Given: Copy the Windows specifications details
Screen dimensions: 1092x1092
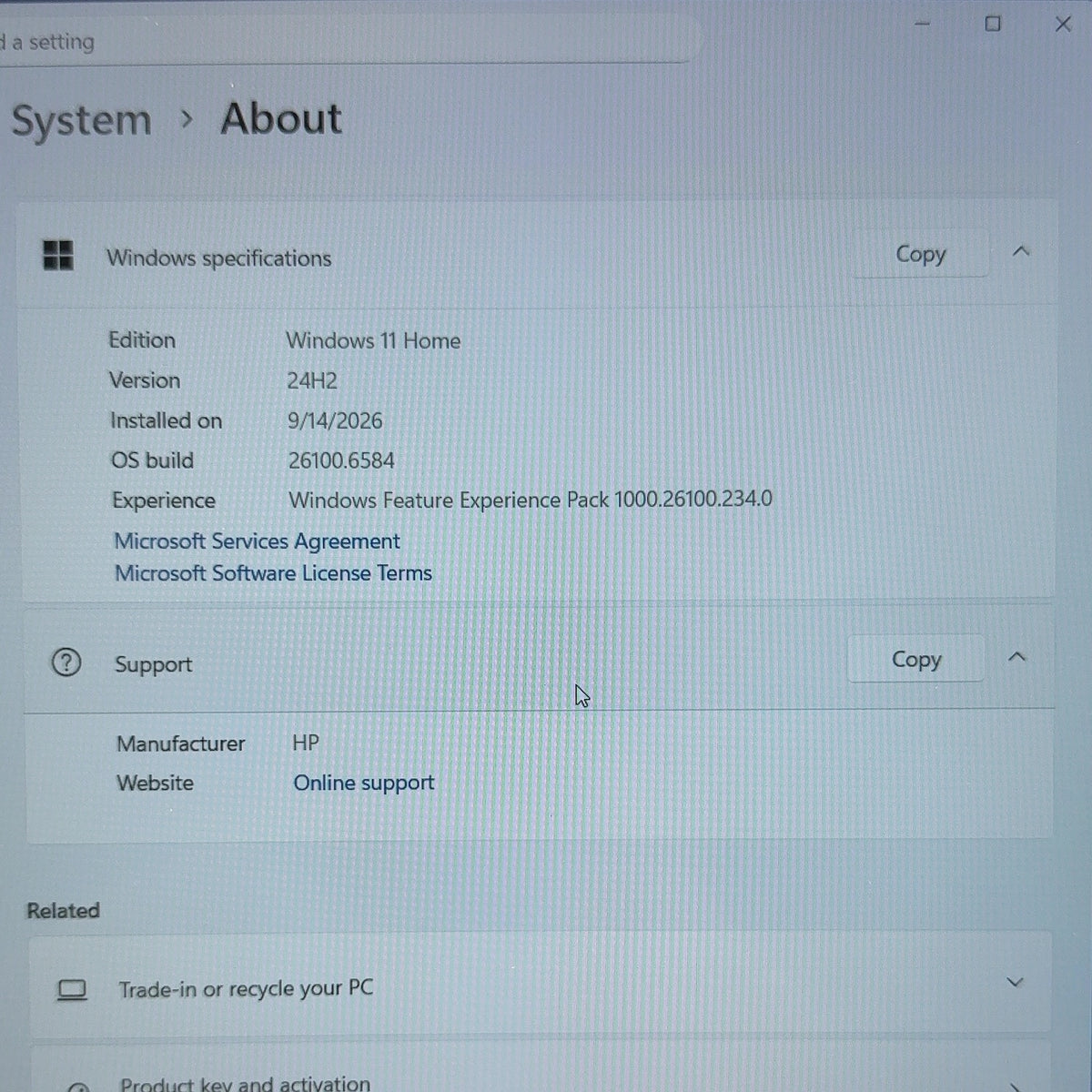Looking at the screenshot, I should tap(920, 254).
